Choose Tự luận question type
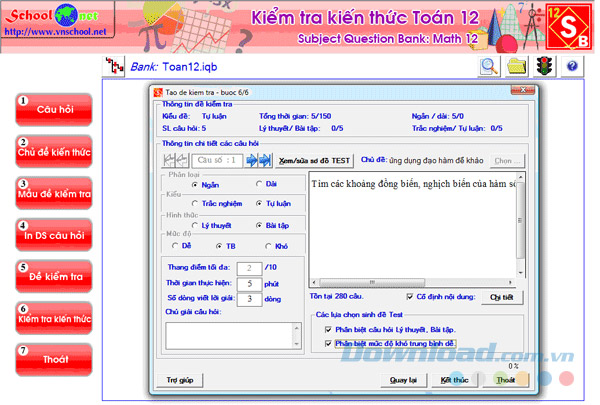Screen dimensions: 600x405 [259, 204]
